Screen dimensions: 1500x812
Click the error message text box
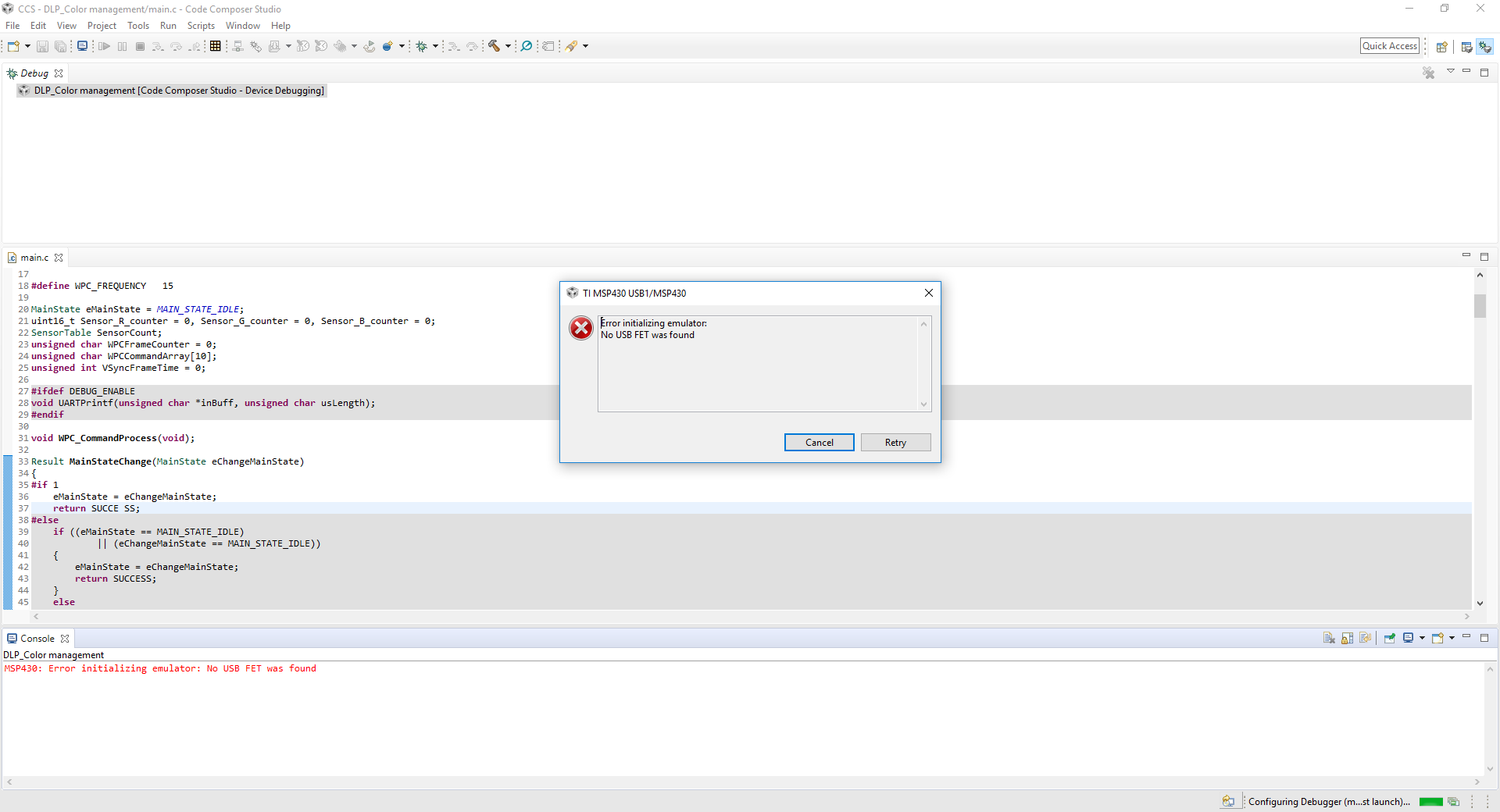coord(764,364)
